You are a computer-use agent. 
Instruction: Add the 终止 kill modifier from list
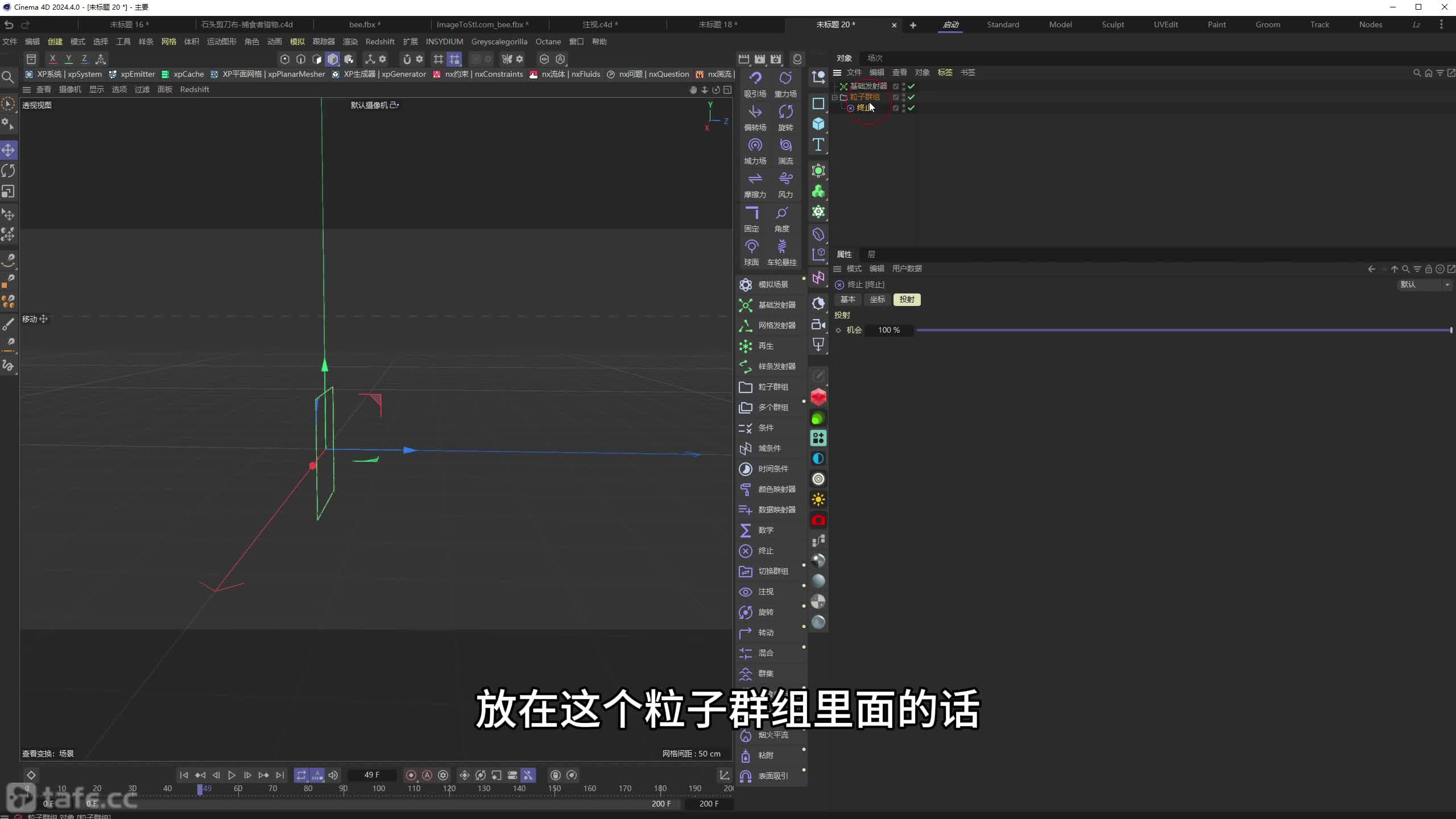click(x=771, y=551)
